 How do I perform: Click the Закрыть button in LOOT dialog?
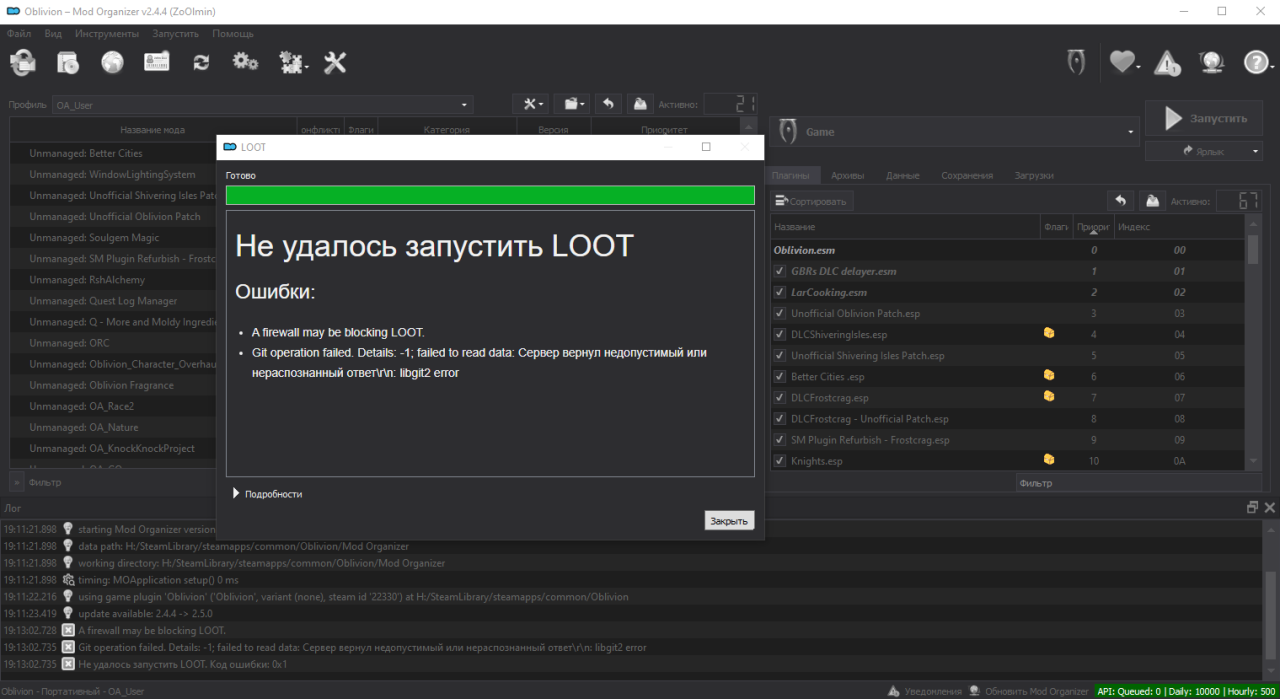(729, 521)
